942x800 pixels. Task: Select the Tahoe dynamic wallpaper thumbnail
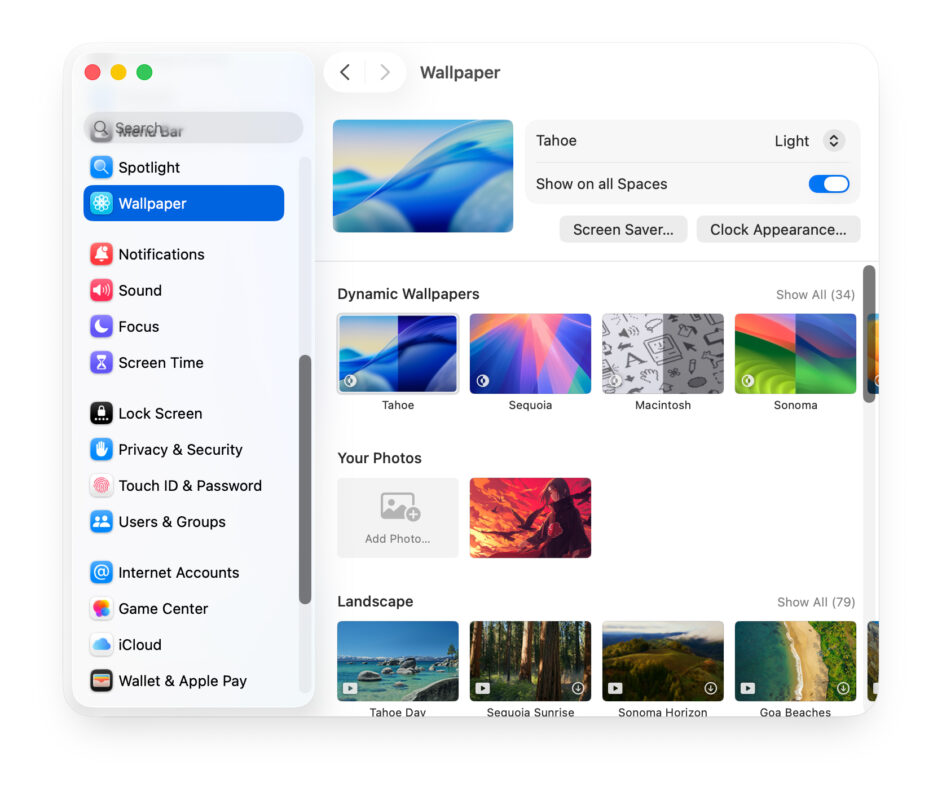pyautogui.click(x=398, y=353)
